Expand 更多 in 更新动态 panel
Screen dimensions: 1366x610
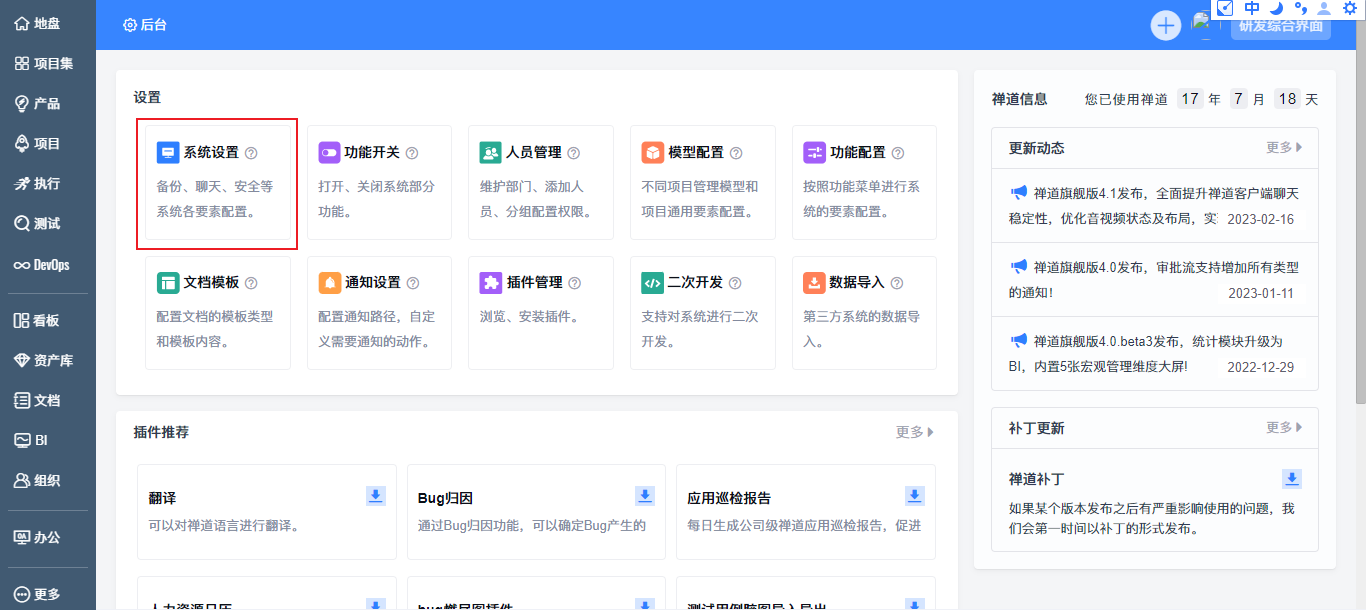tap(1284, 148)
